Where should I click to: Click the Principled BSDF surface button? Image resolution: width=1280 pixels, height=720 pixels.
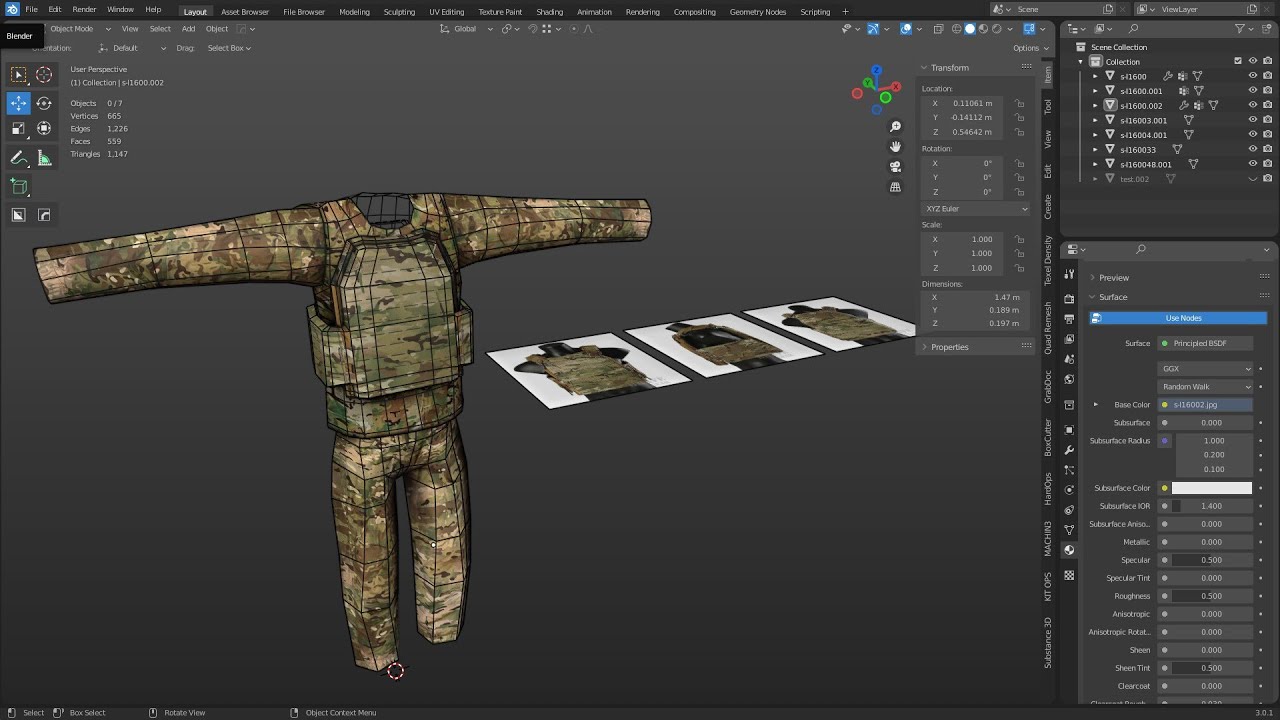click(1206, 343)
